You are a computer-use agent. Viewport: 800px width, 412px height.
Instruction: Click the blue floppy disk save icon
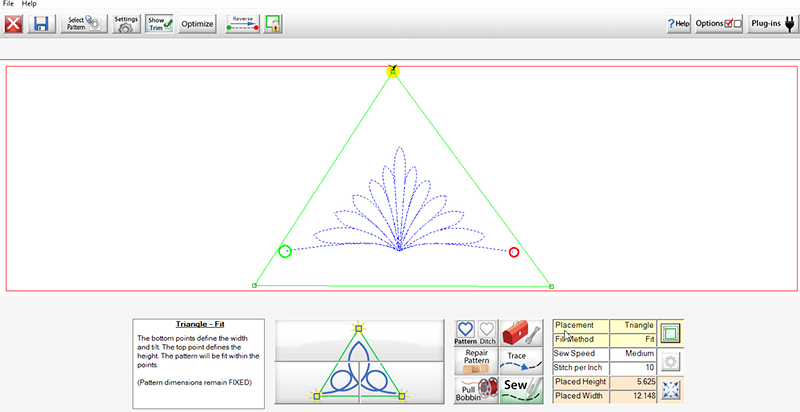point(41,23)
